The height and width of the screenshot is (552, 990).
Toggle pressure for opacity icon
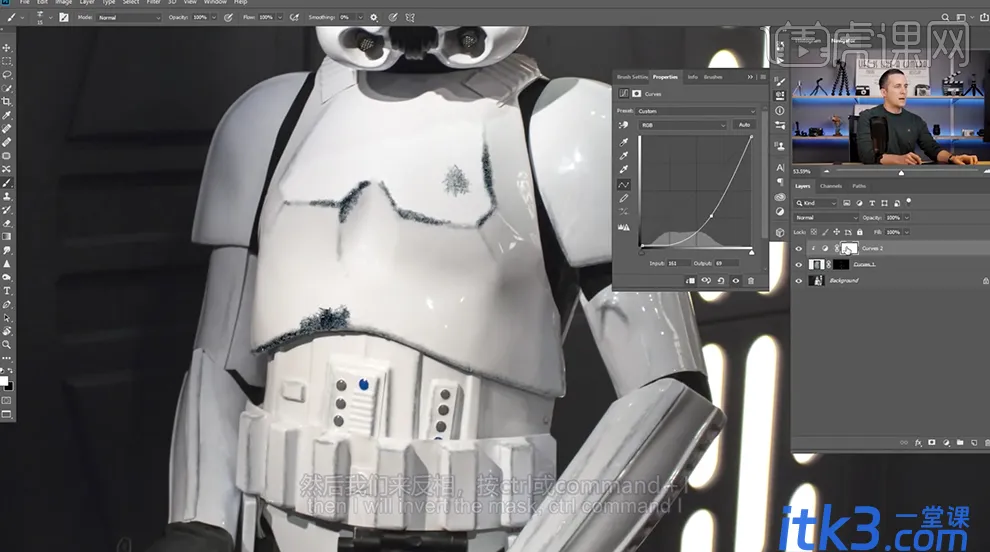click(229, 18)
